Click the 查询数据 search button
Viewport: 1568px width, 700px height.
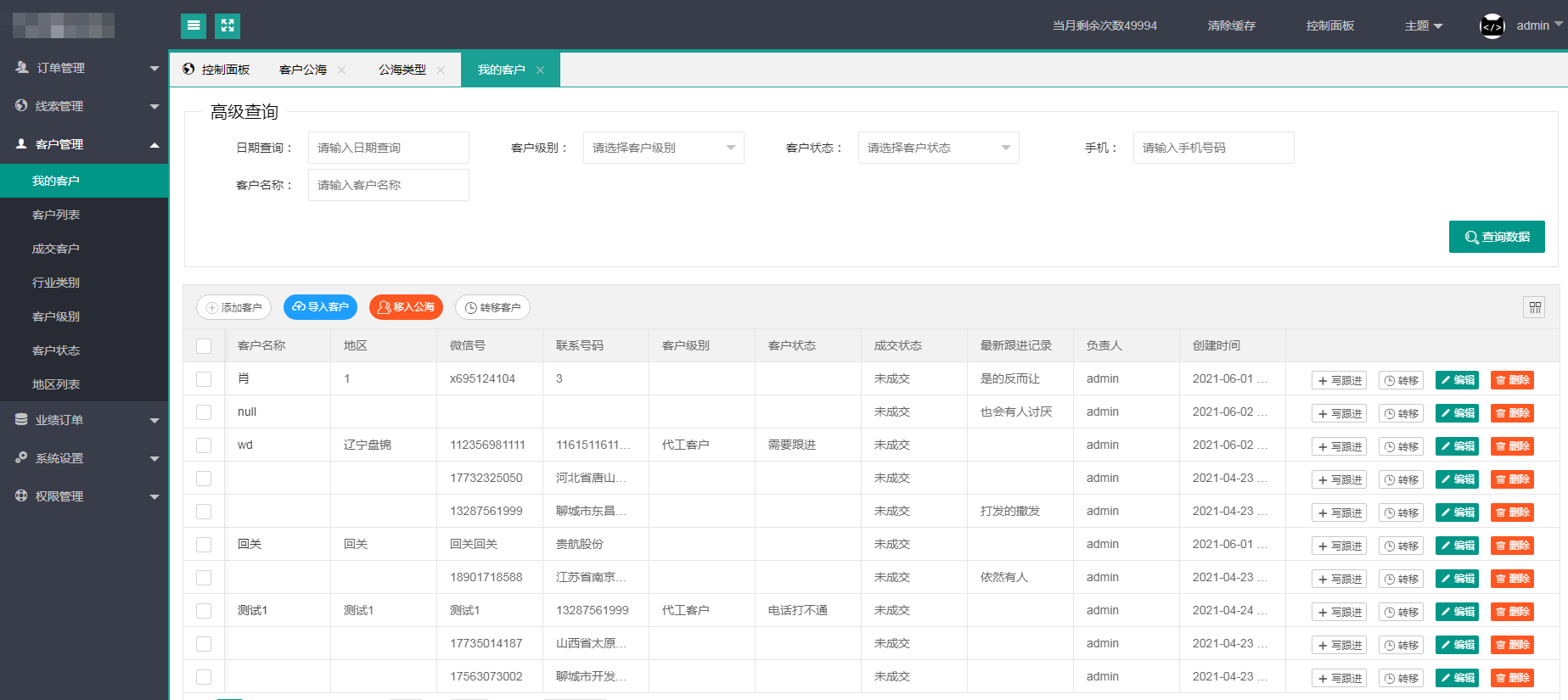(x=1497, y=237)
